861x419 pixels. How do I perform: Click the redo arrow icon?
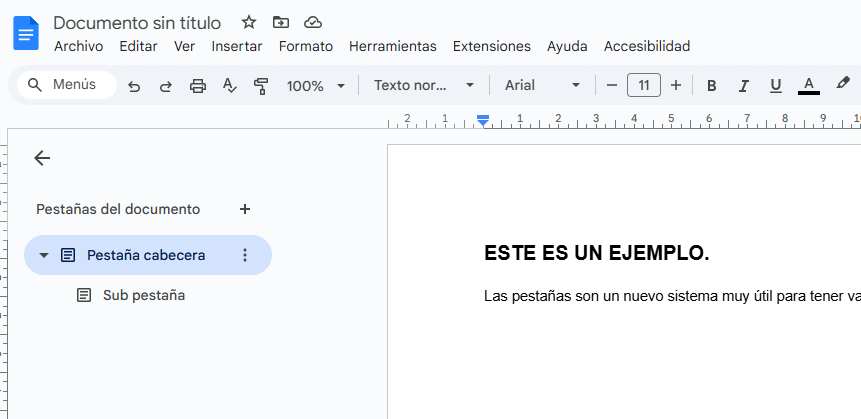pyautogui.click(x=166, y=86)
